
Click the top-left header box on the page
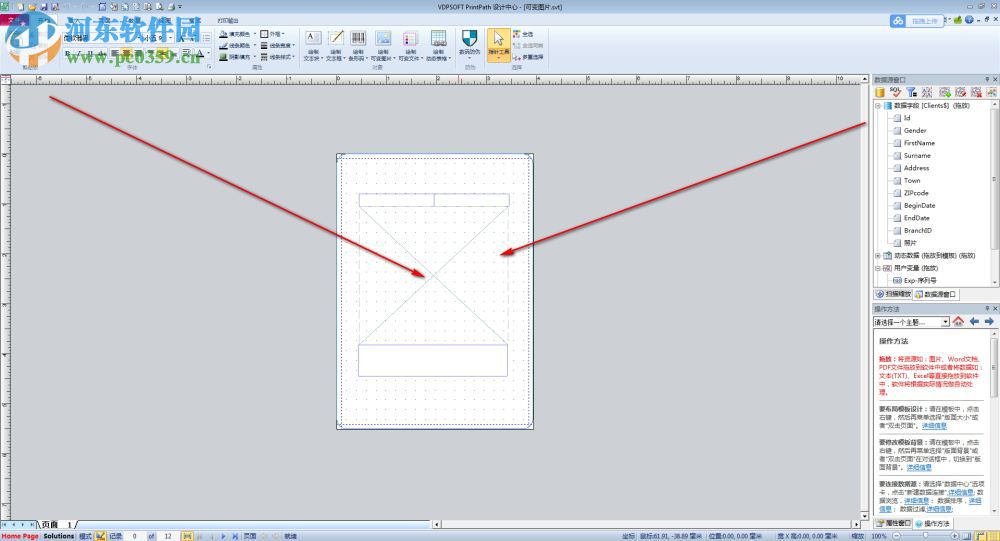pyautogui.click(x=397, y=200)
